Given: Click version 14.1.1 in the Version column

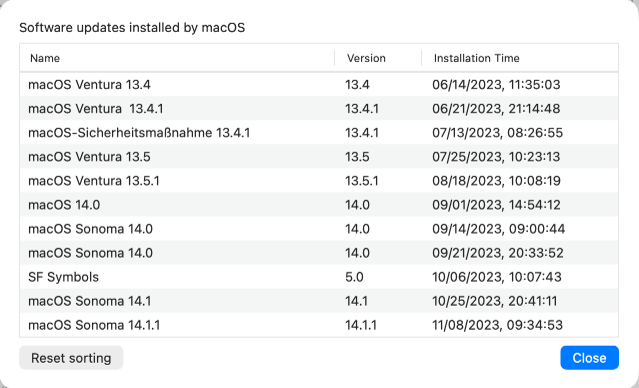Looking at the screenshot, I should (361, 325).
